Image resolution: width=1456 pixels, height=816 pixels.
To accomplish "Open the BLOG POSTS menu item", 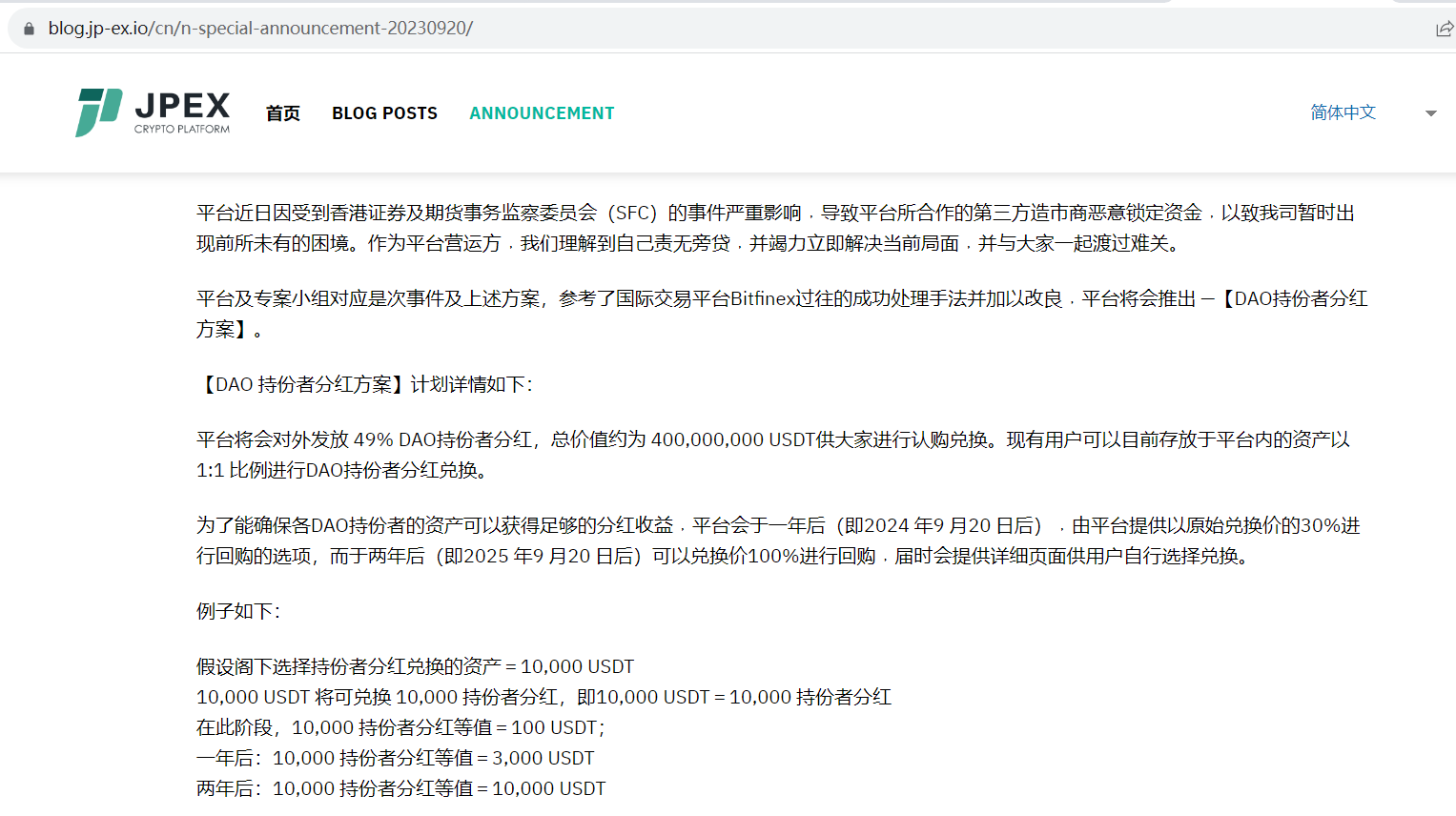I will [385, 113].
